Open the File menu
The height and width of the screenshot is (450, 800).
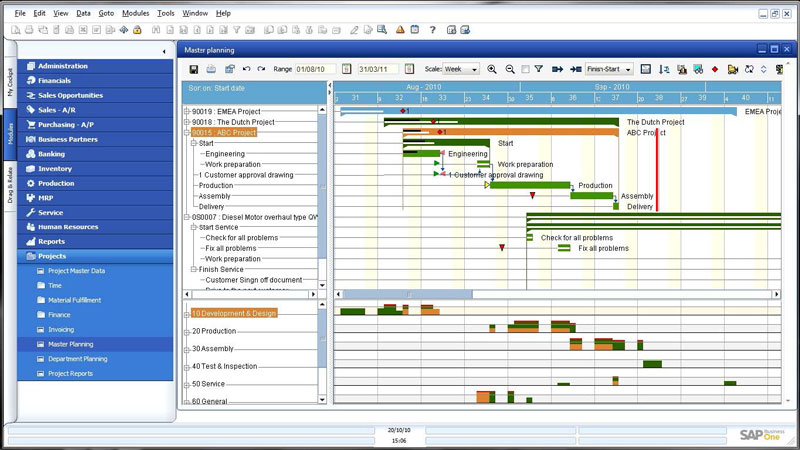tap(20, 13)
